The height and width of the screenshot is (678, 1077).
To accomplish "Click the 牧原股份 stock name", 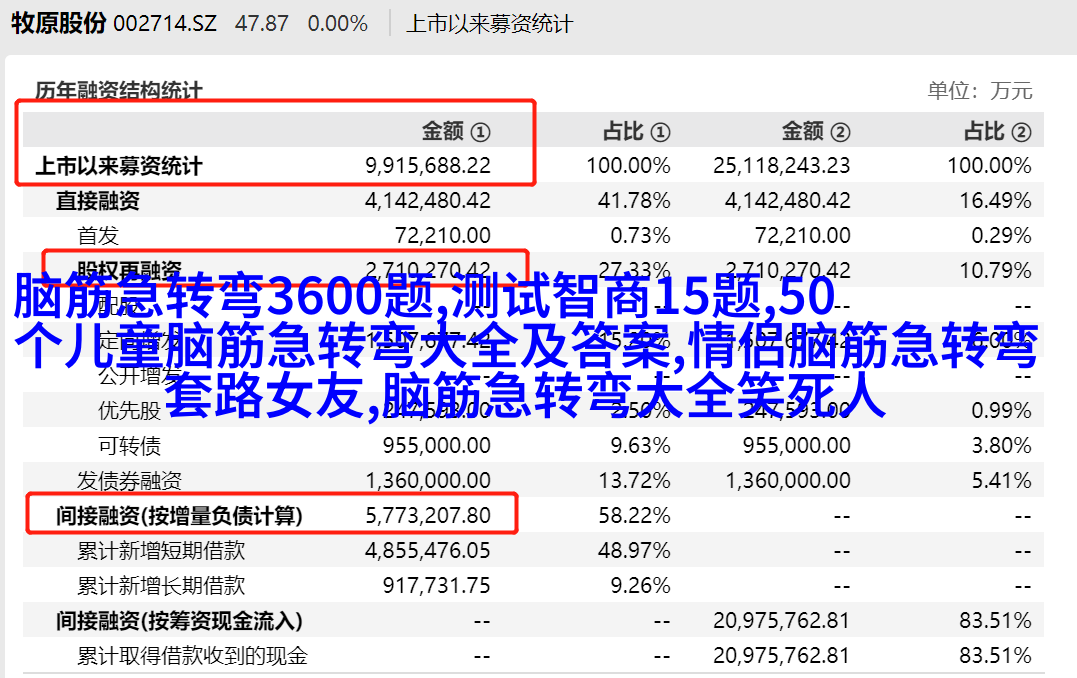I will point(58,23).
